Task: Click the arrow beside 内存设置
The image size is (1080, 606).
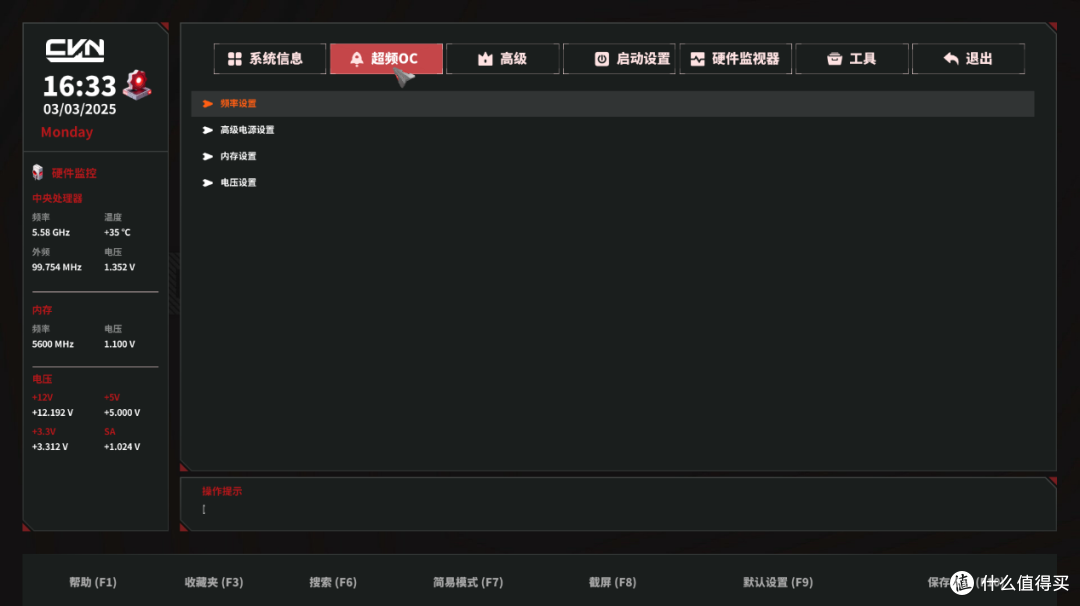Action: pos(207,156)
